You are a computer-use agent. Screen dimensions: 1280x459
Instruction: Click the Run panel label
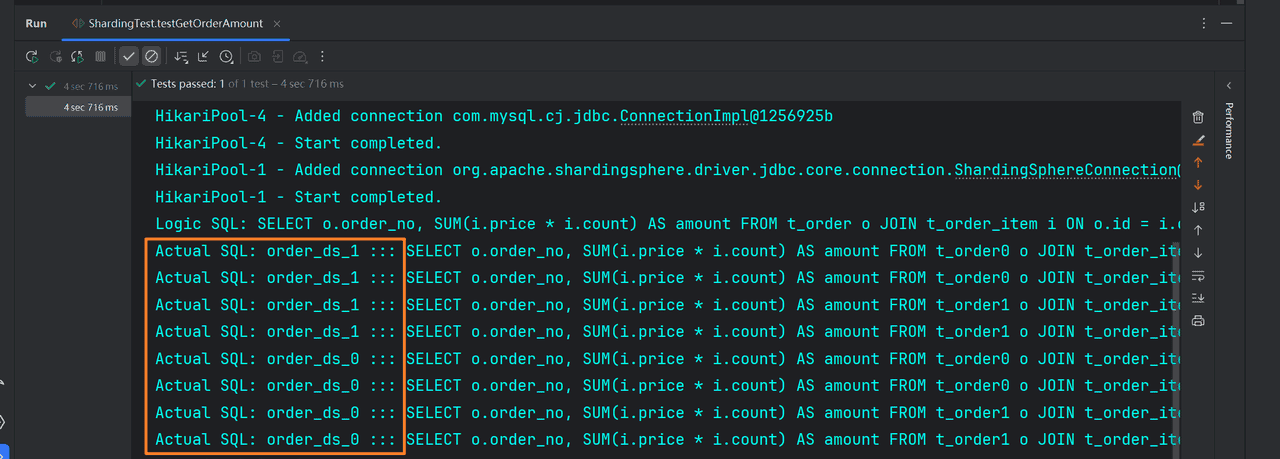tap(36, 23)
